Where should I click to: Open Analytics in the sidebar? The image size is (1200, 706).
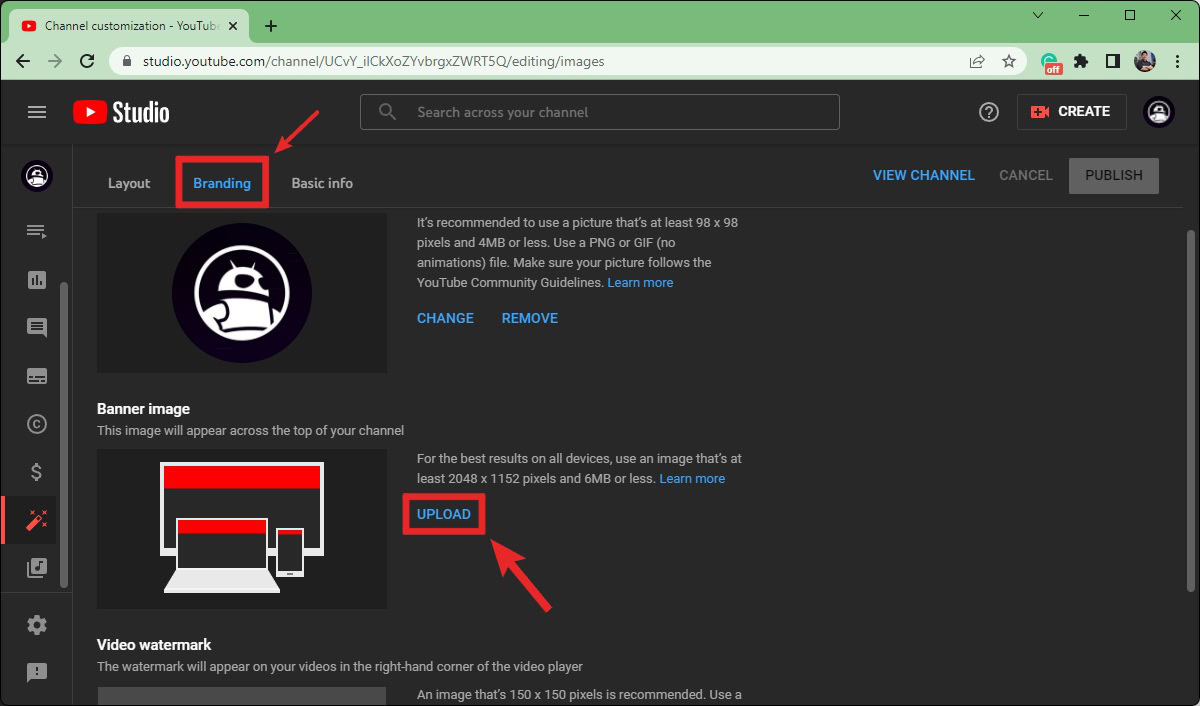click(37, 280)
